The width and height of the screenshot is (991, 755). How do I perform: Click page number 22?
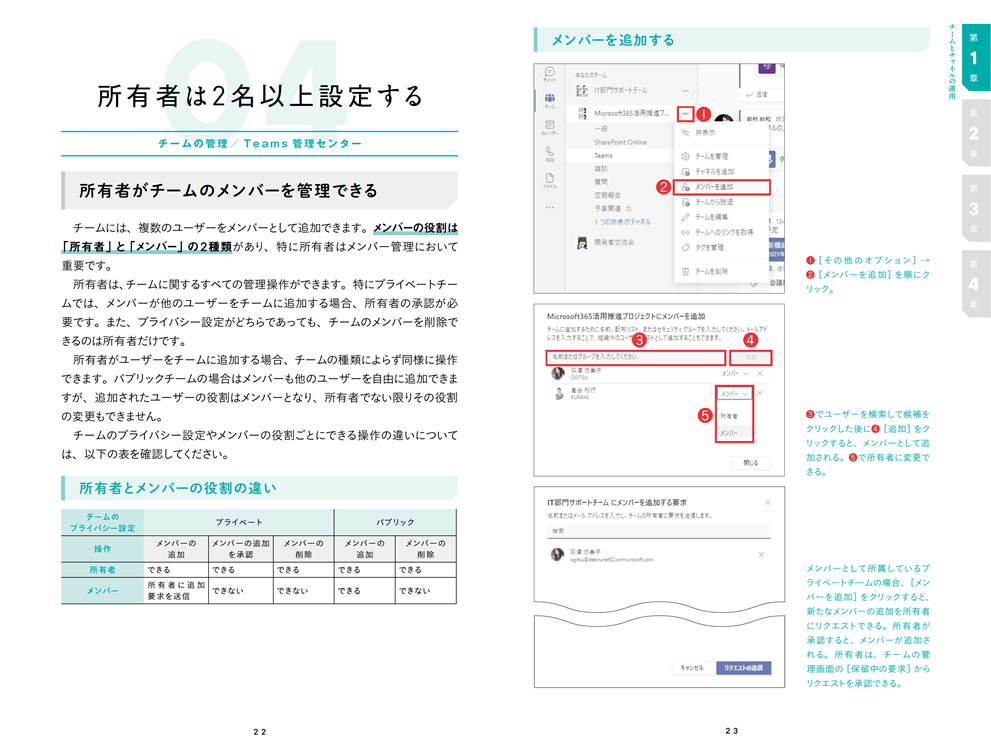click(x=260, y=732)
